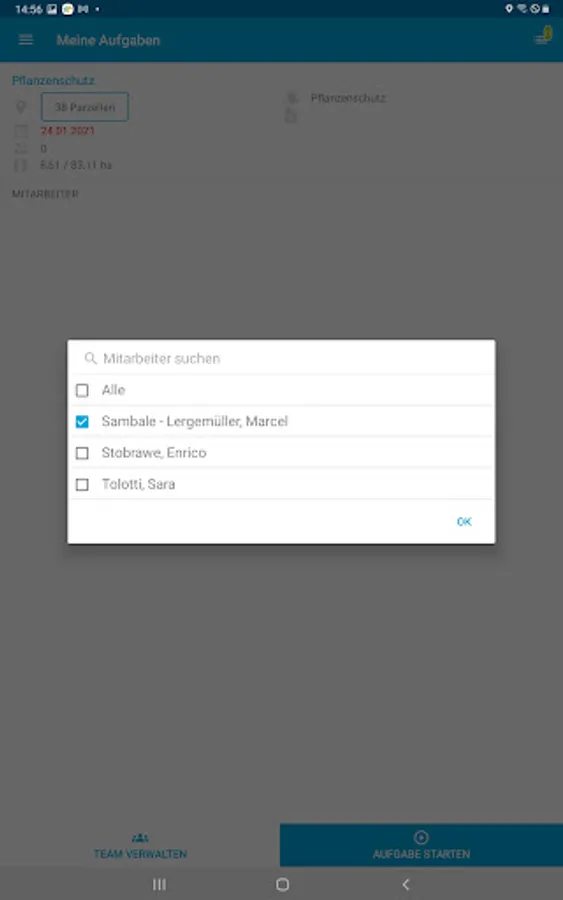Select the Aufgabe starten tab
The width and height of the screenshot is (563, 900).
(421, 845)
